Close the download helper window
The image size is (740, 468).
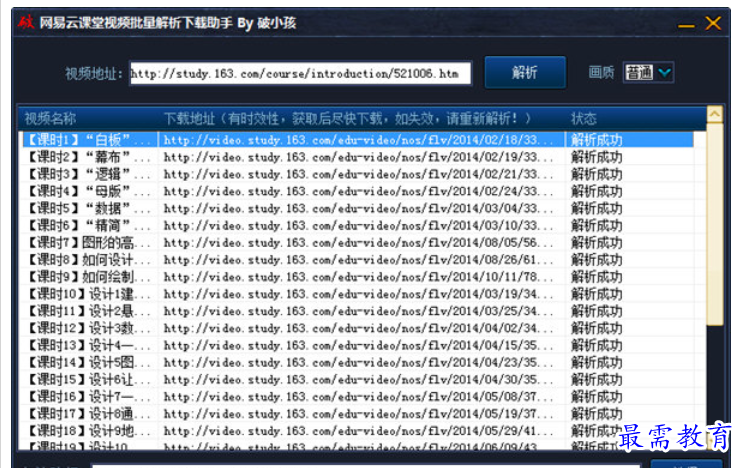click(713, 23)
